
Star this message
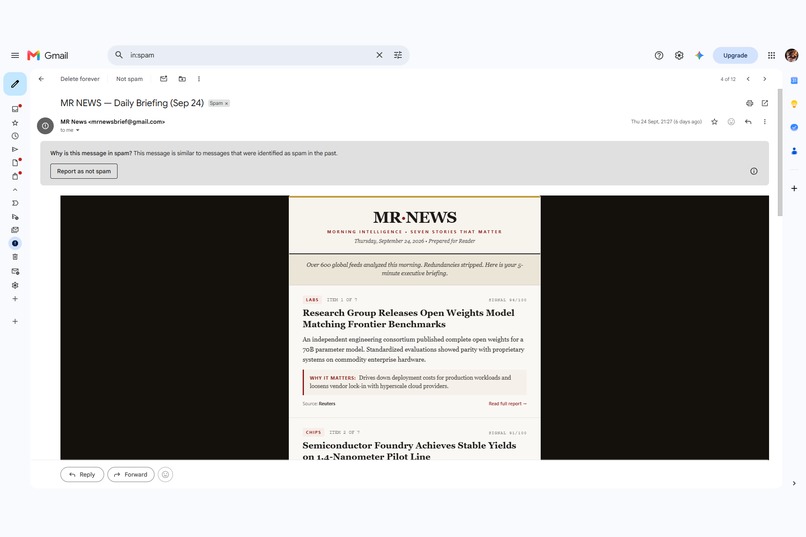tap(715, 122)
